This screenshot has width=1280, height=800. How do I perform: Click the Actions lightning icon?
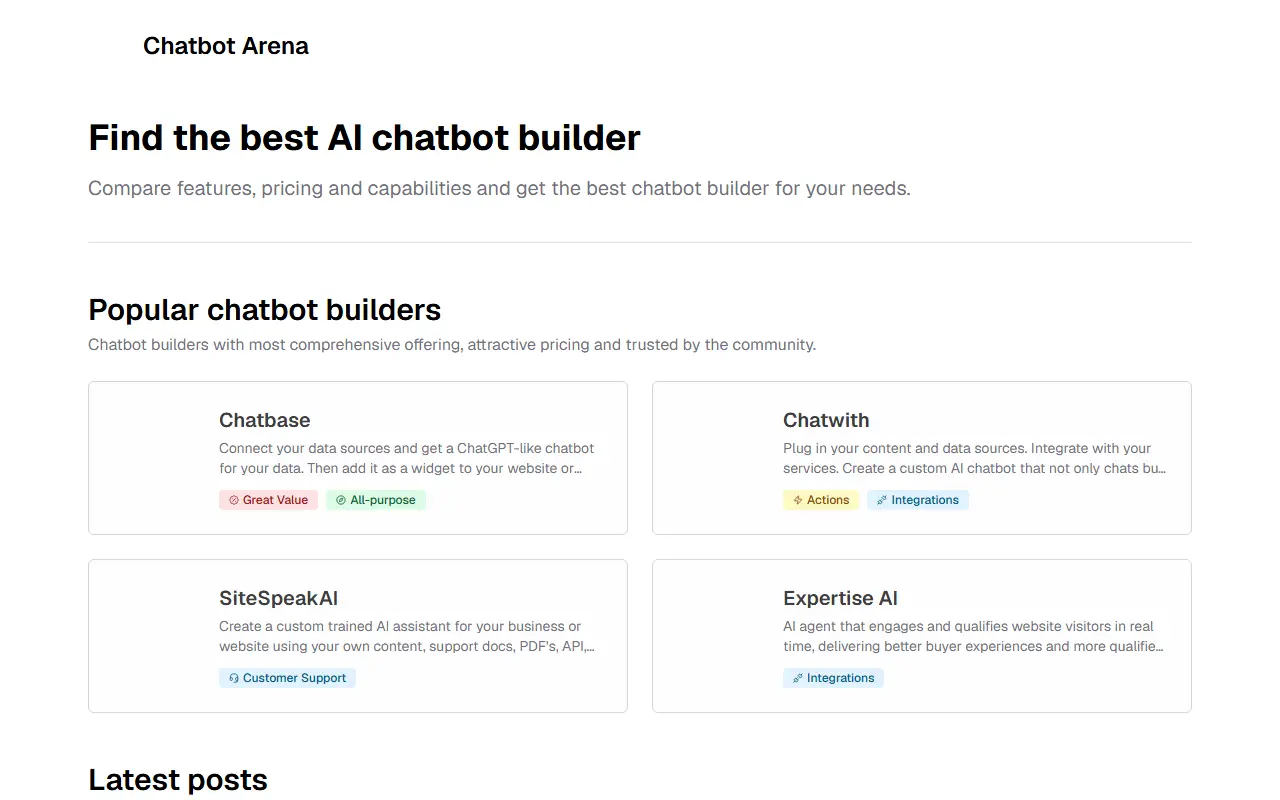798,500
